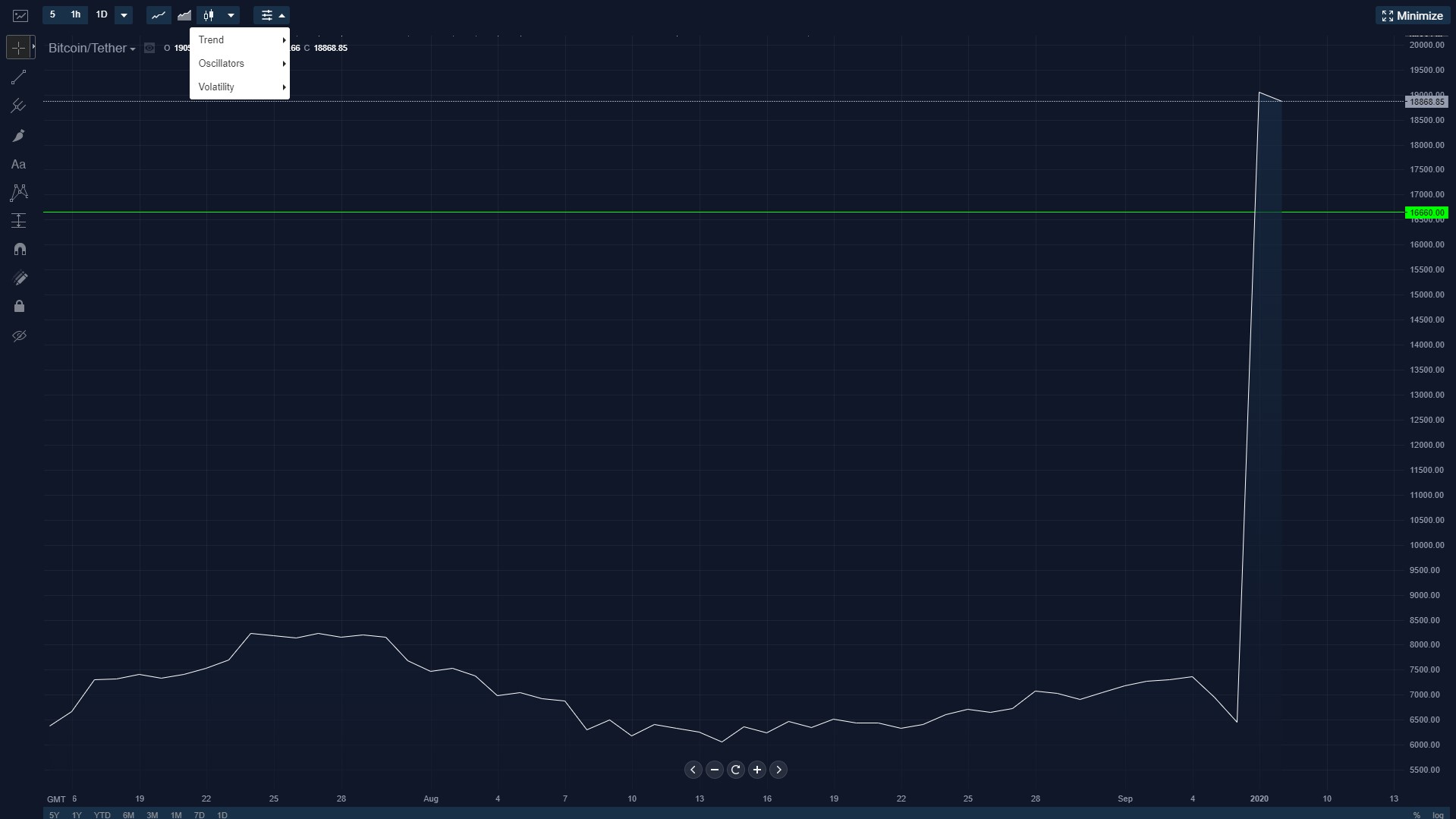Select the pattern drawing tool
The width and height of the screenshot is (1456, 819).
(19, 193)
